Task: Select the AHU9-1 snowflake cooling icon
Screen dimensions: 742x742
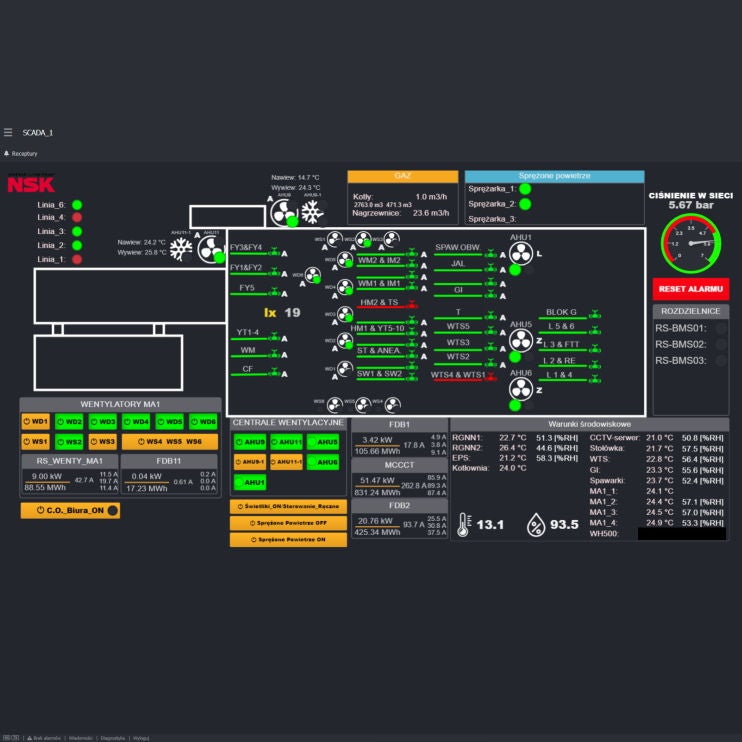Action: coord(313,212)
